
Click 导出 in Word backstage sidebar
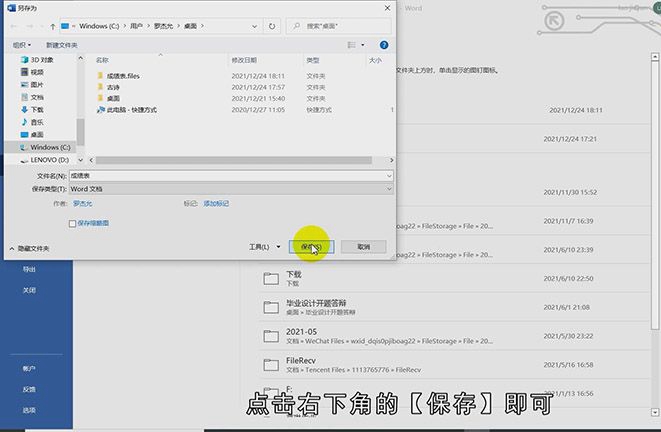click(29, 269)
